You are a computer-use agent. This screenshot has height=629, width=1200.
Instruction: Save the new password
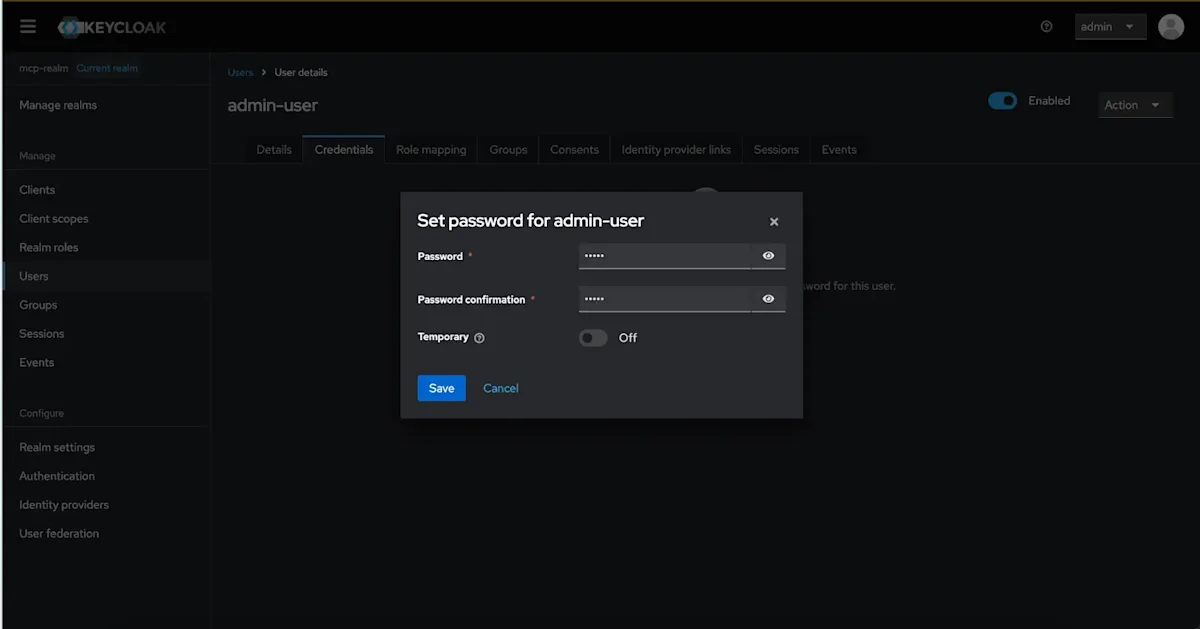[x=441, y=388]
